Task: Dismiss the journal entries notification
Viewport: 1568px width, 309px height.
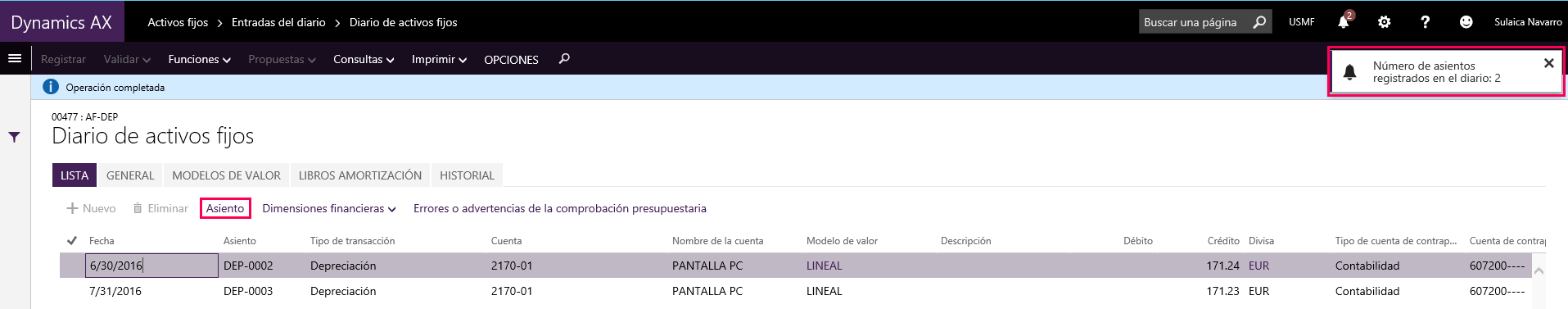Action: [x=1548, y=63]
